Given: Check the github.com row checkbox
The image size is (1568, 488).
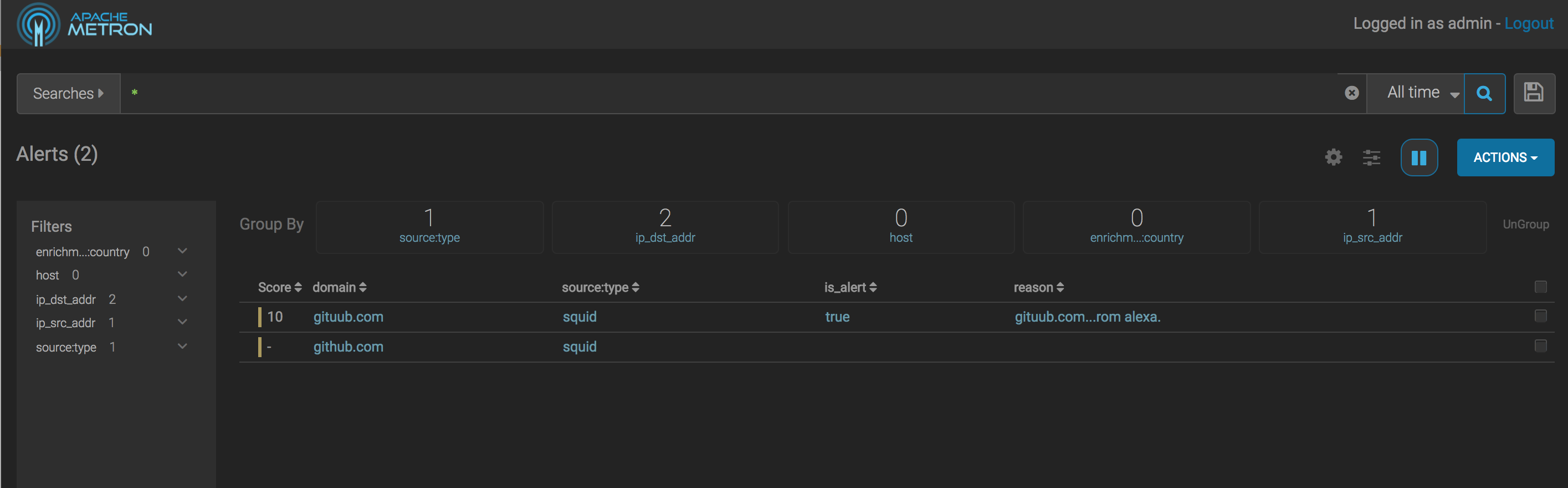Looking at the screenshot, I should click(1540, 345).
